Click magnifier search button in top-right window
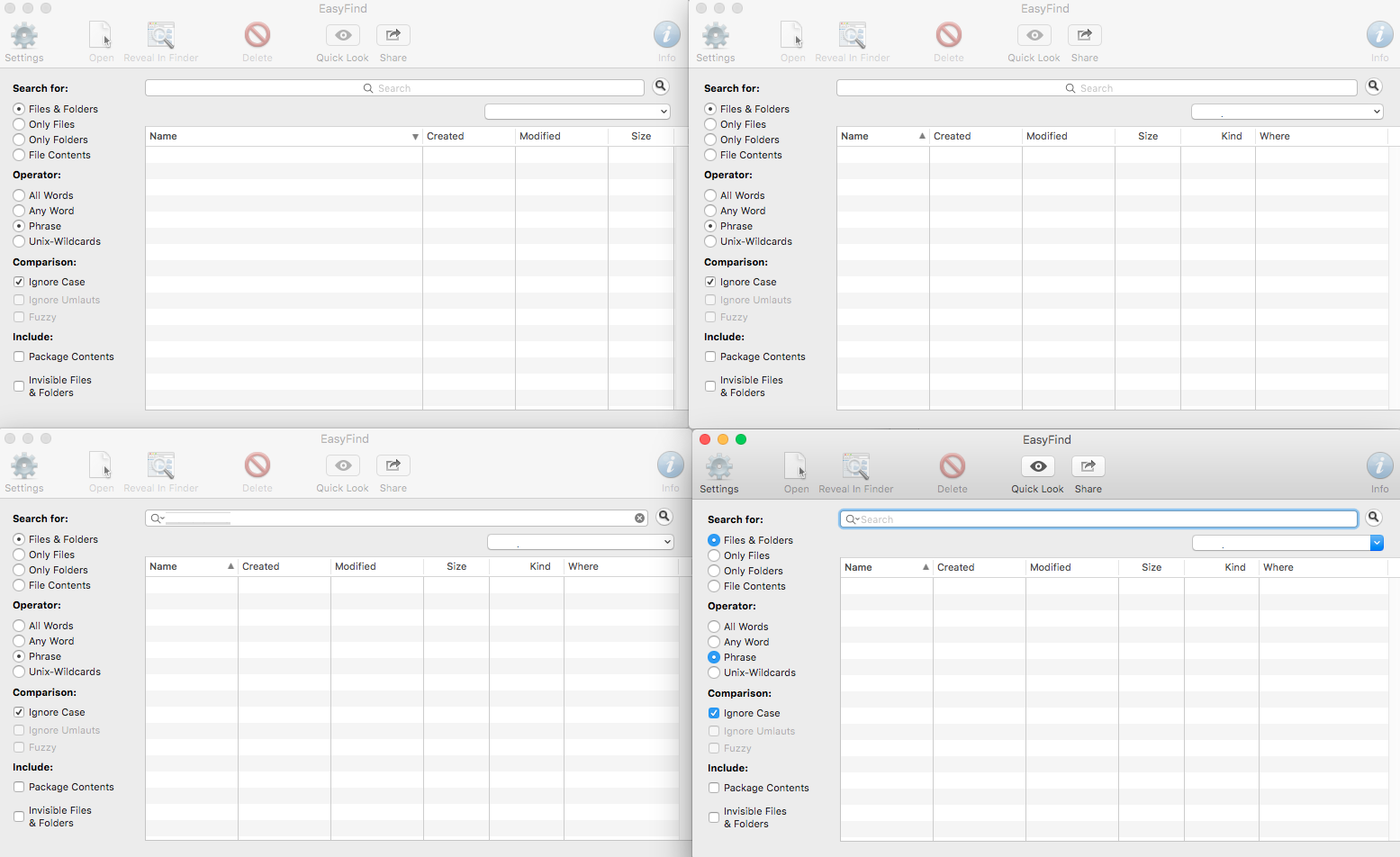 click(x=1374, y=86)
